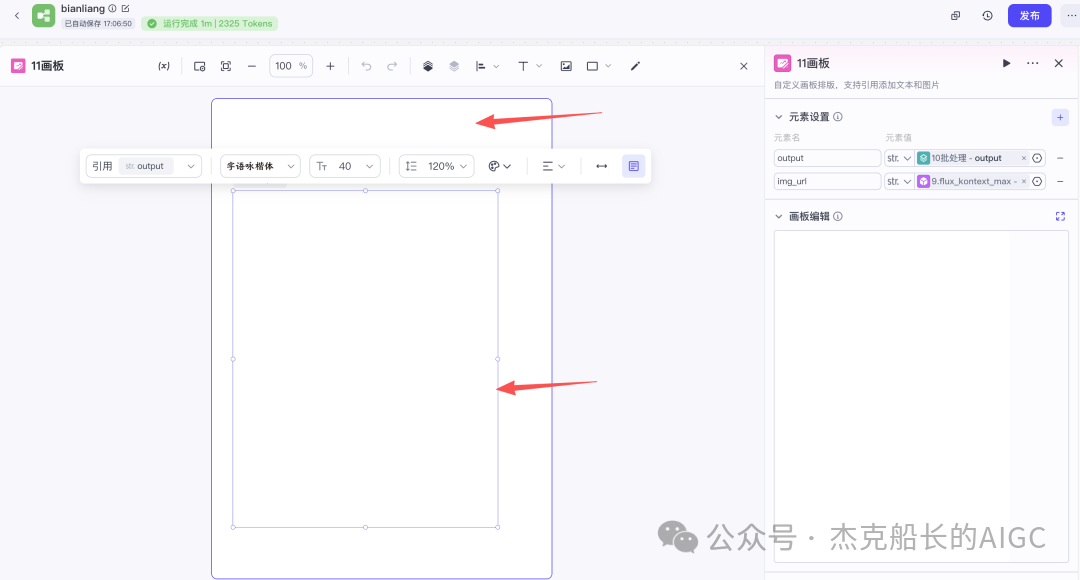
Task: Add a new element with plus button
Action: [x=1060, y=117]
